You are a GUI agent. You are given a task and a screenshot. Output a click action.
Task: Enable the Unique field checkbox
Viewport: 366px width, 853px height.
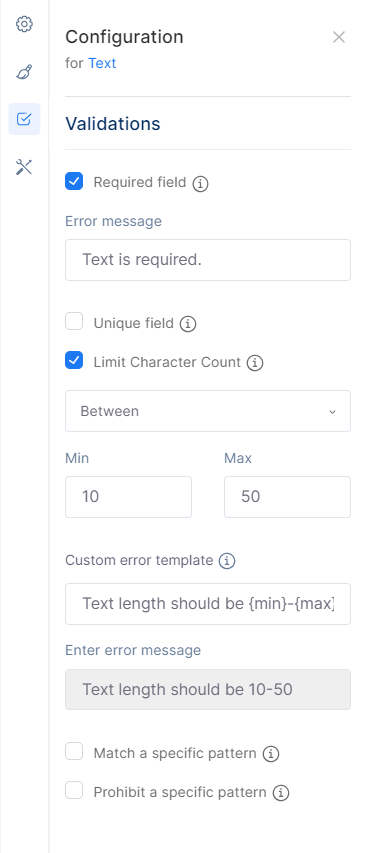(x=74, y=322)
